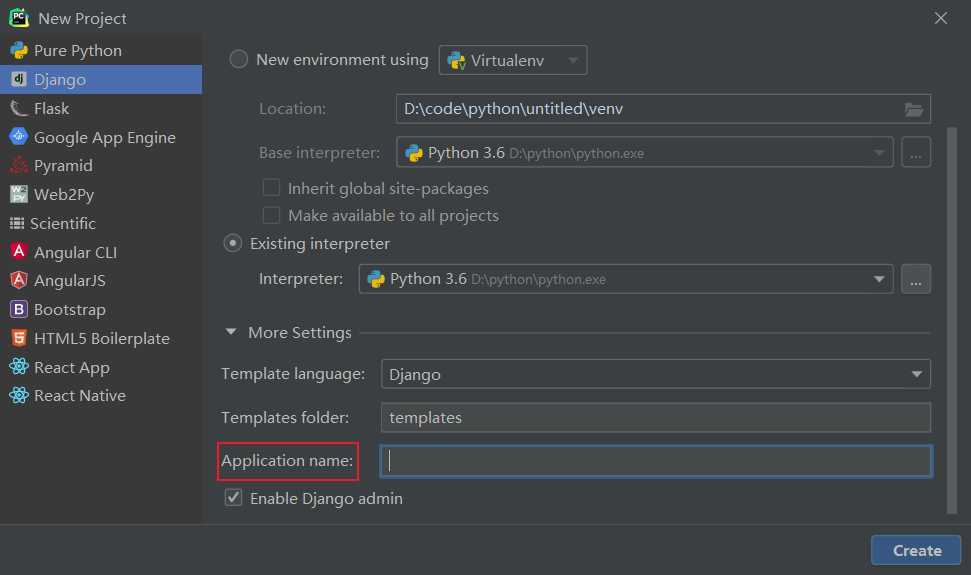The width and height of the screenshot is (971, 575).
Task: Select New environment using radio button
Action: tap(238, 59)
